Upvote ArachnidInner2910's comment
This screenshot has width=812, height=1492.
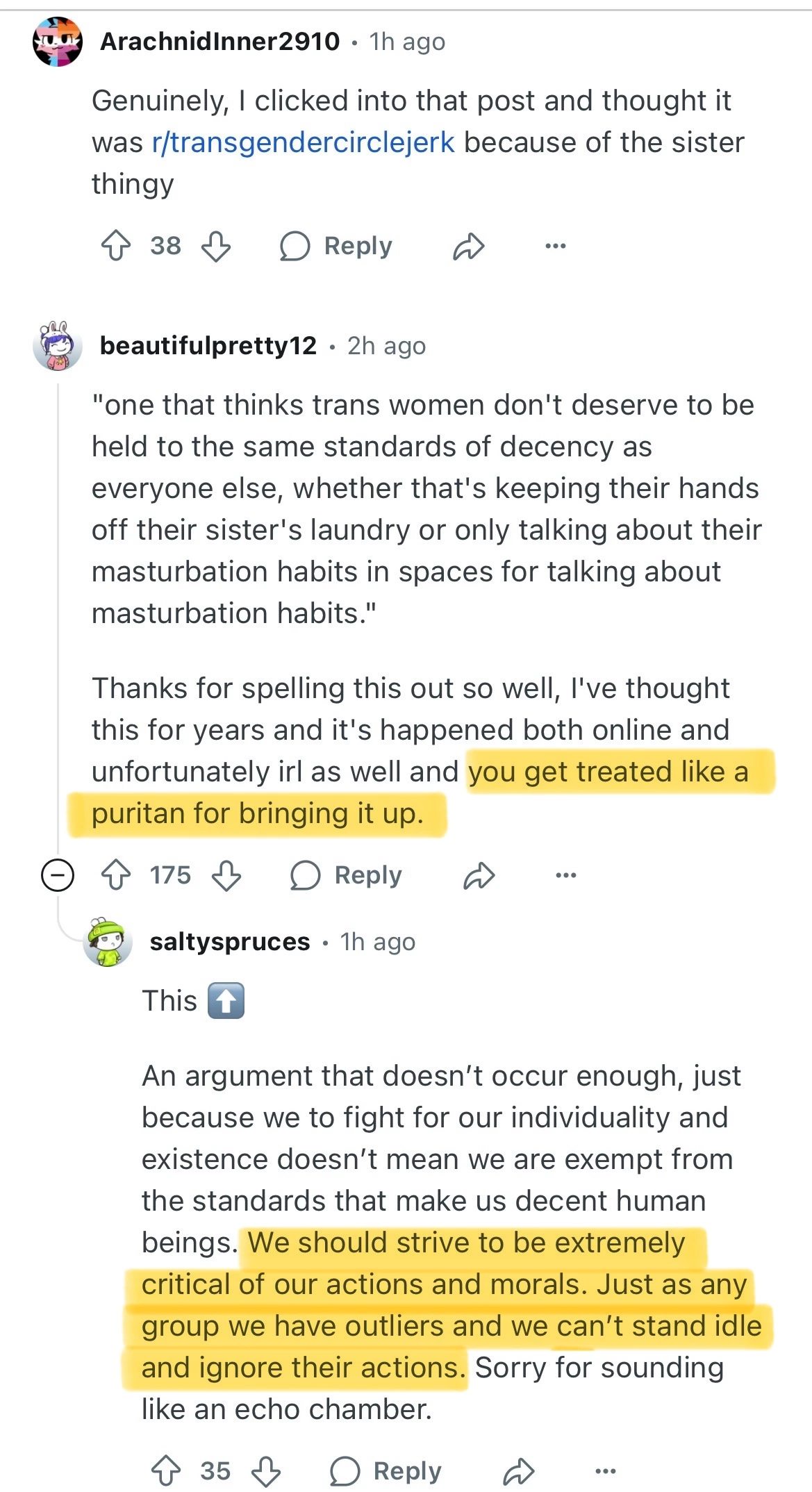coord(116,246)
